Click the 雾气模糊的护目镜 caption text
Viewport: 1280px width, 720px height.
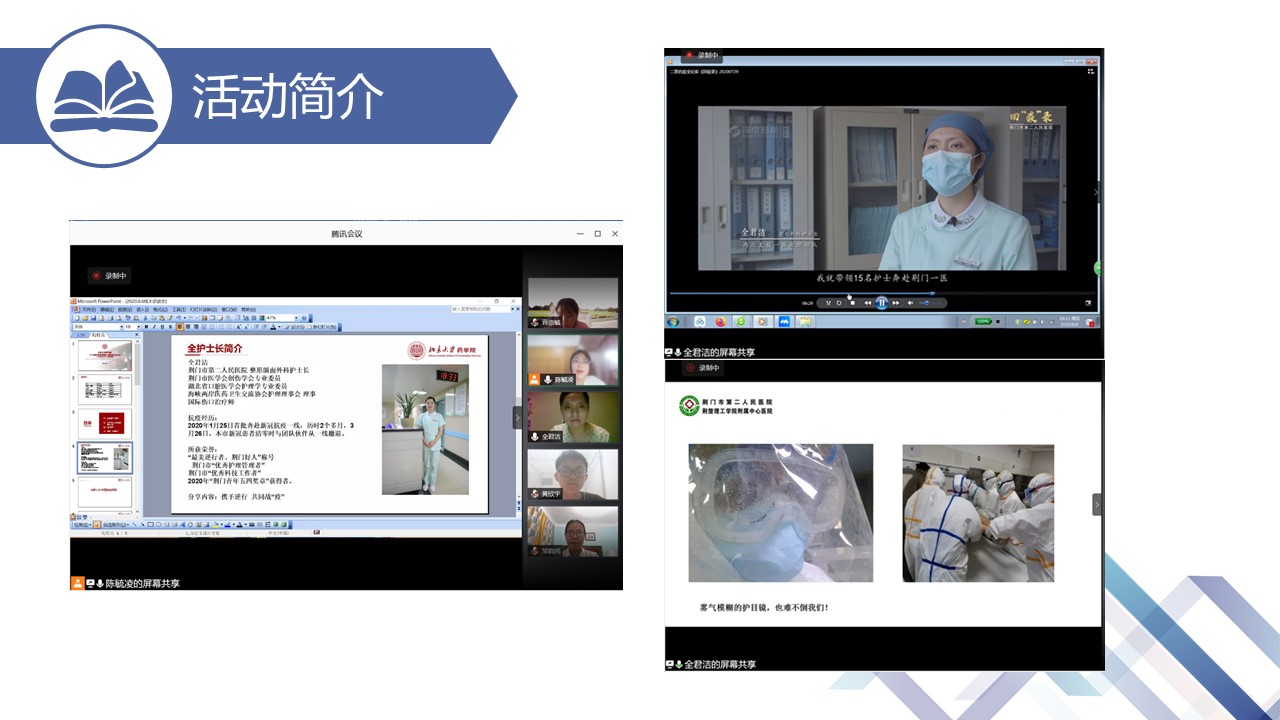(x=764, y=607)
